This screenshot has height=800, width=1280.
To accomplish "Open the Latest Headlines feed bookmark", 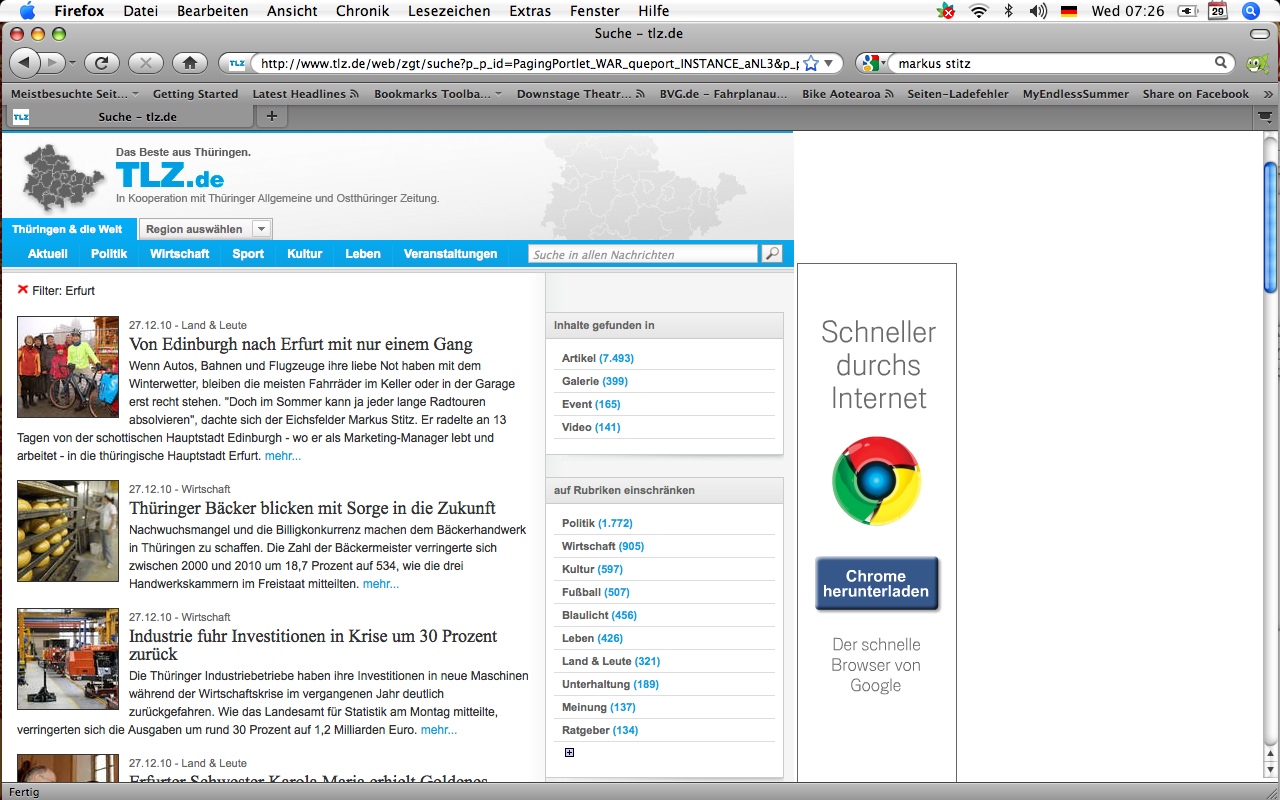I will coord(307,94).
